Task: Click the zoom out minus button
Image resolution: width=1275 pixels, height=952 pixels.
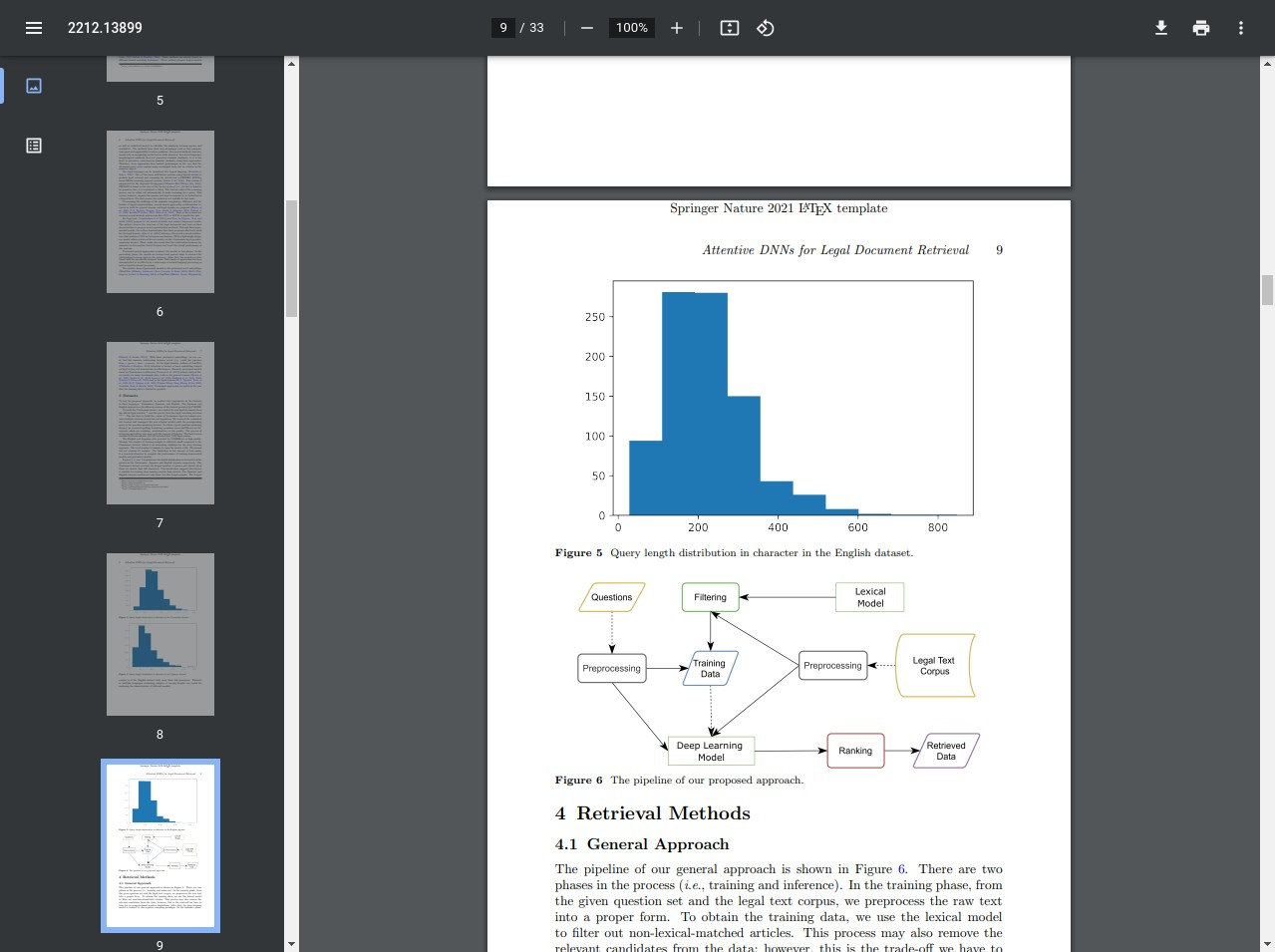Action: pos(587,28)
